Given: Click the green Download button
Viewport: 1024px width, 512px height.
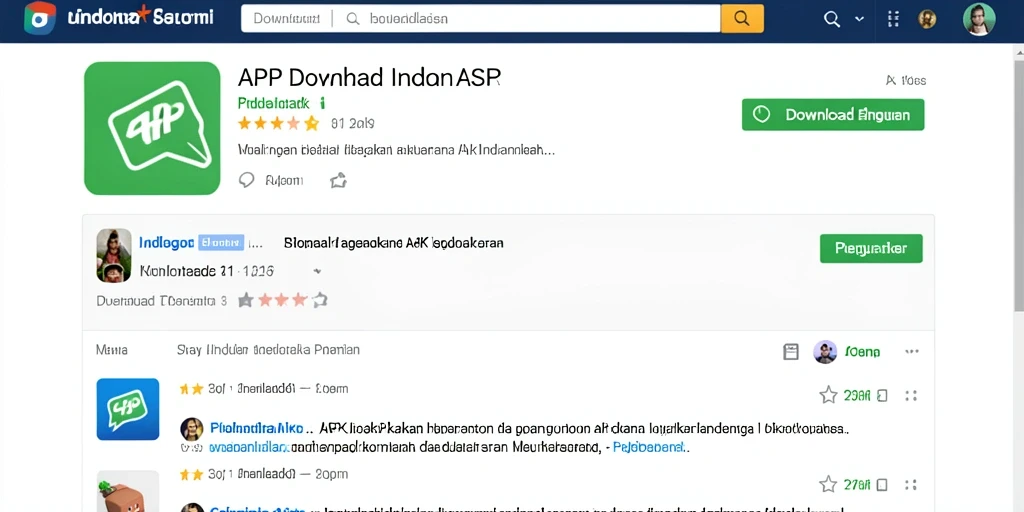Looking at the screenshot, I should click(x=833, y=115).
